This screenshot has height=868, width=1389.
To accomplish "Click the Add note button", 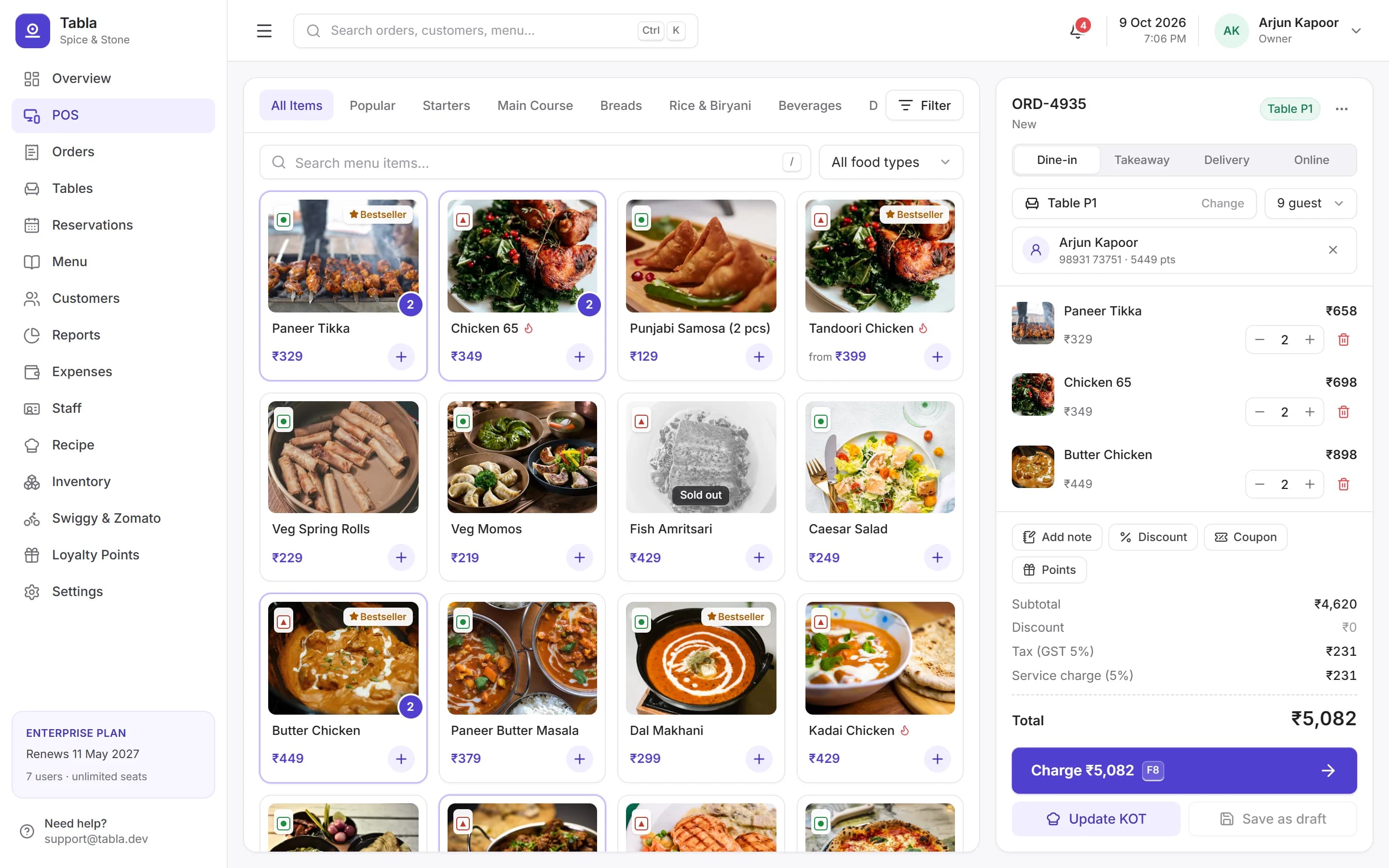I will point(1057,537).
